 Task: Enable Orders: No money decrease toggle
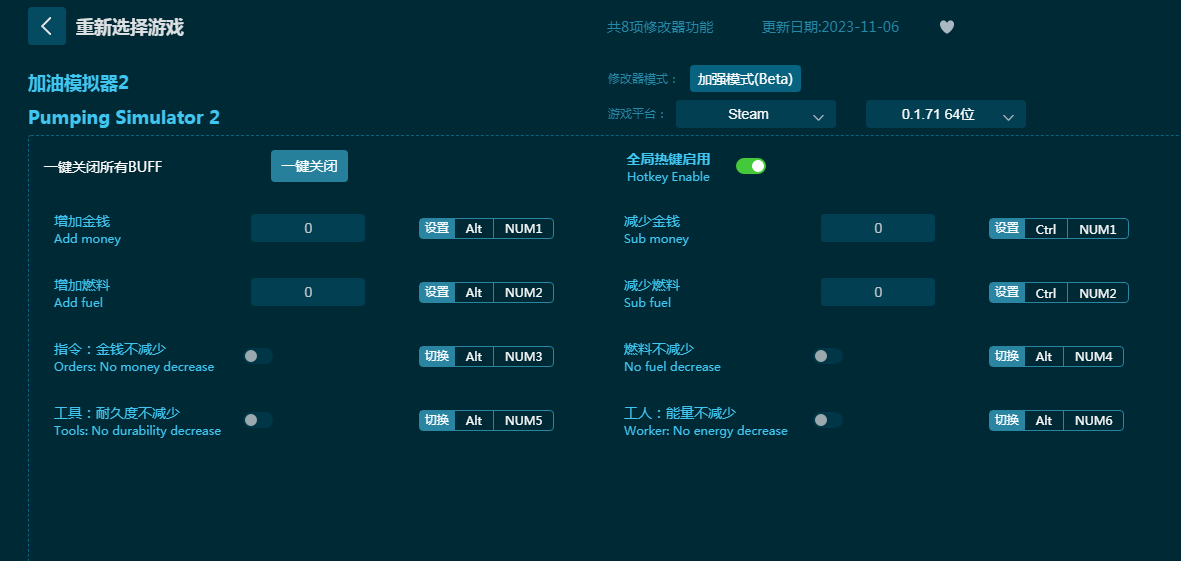[x=258, y=356]
